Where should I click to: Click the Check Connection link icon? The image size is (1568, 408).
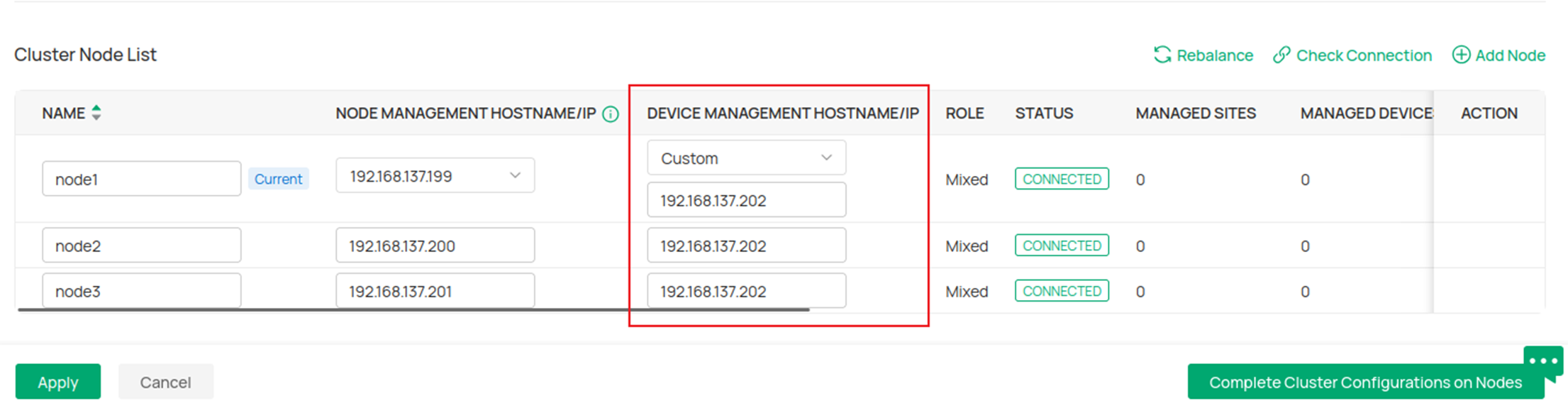tap(1281, 55)
